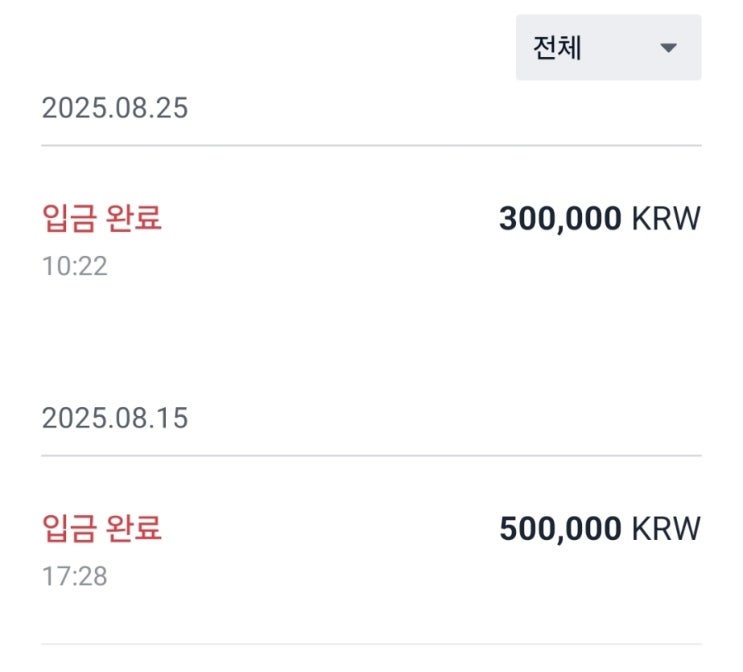
Task: Select the 500,000 amount figure
Action: click(x=560, y=528)
